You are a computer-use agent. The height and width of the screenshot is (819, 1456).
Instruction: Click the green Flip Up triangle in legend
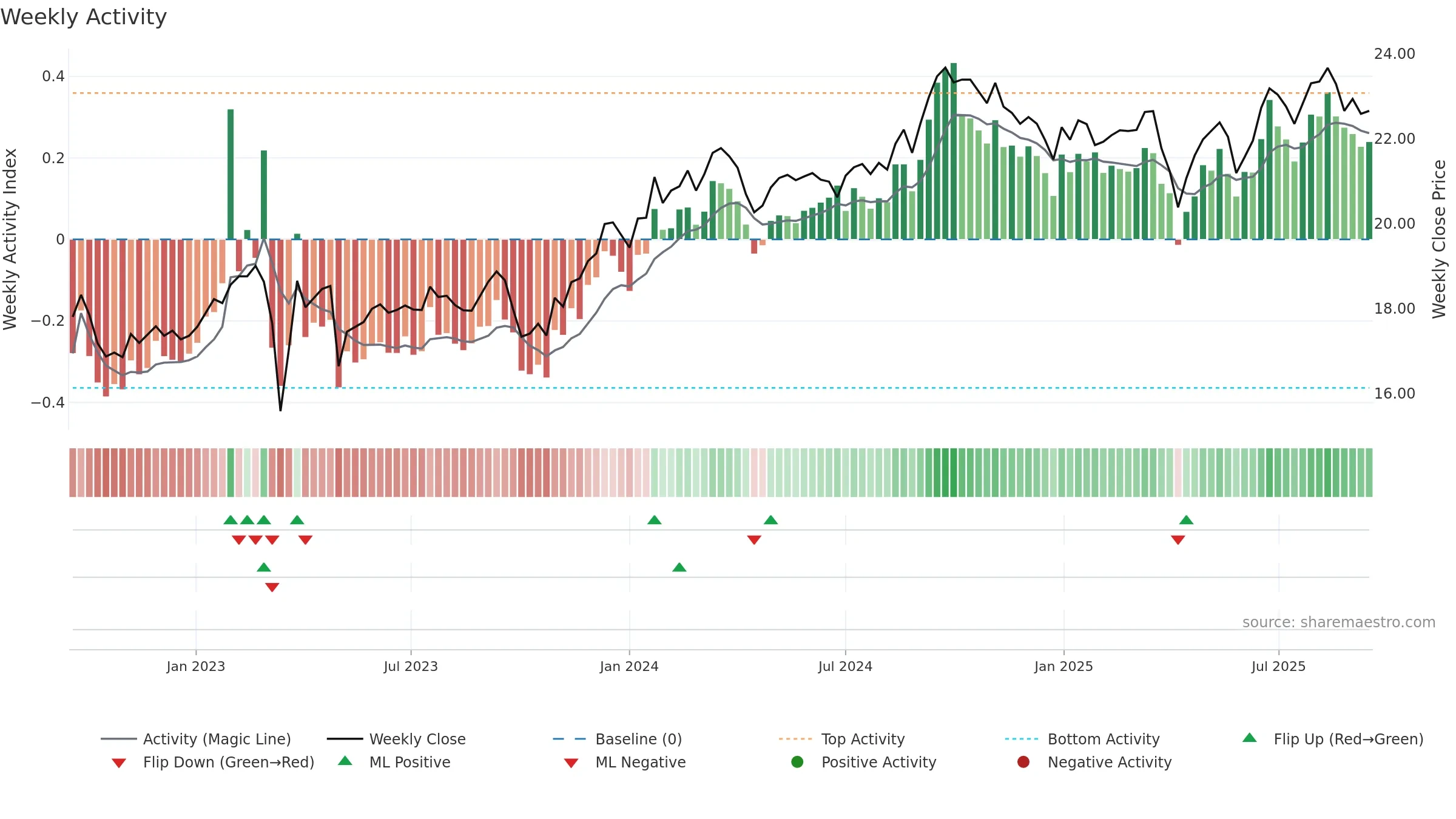[1250, 738]
